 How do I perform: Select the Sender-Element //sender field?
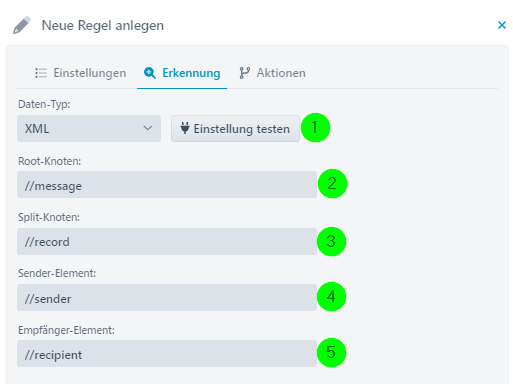(167, 298)
